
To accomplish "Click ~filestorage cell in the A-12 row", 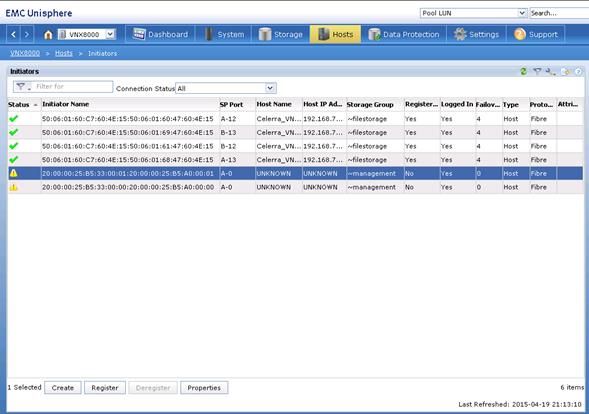I will 367,119.
